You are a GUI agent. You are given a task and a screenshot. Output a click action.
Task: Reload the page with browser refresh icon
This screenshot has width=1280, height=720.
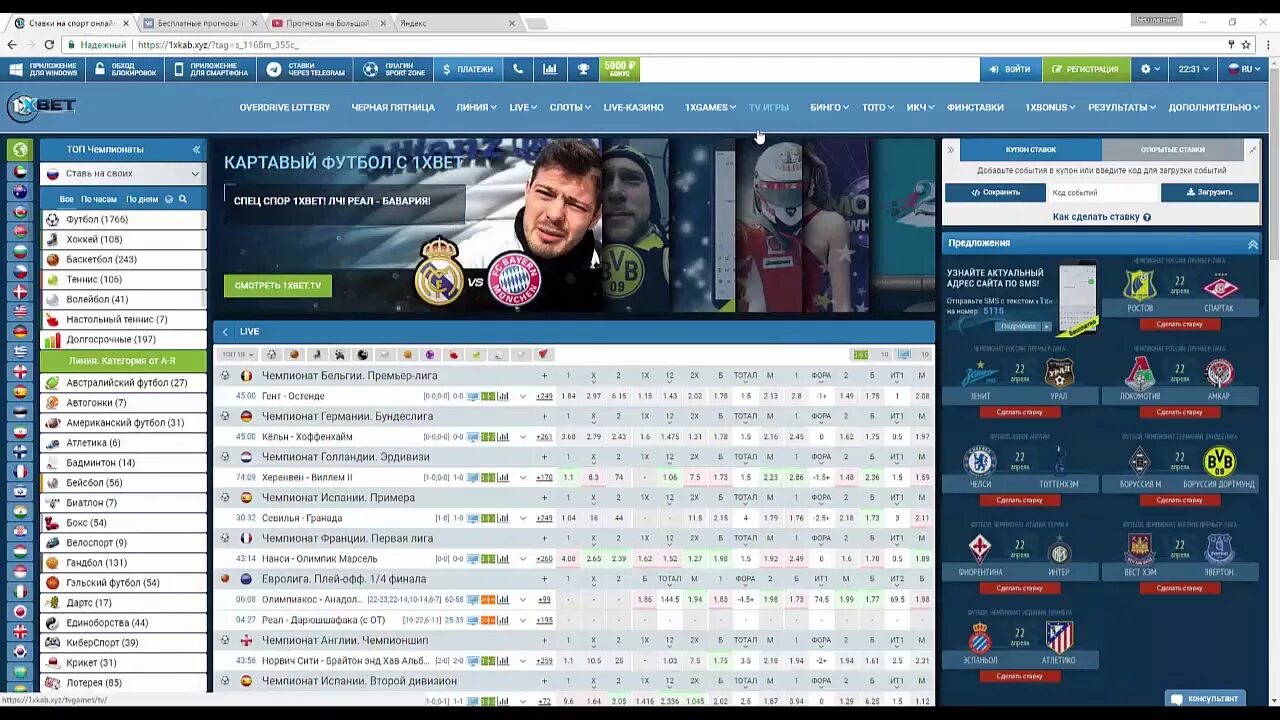pos(49,44)
